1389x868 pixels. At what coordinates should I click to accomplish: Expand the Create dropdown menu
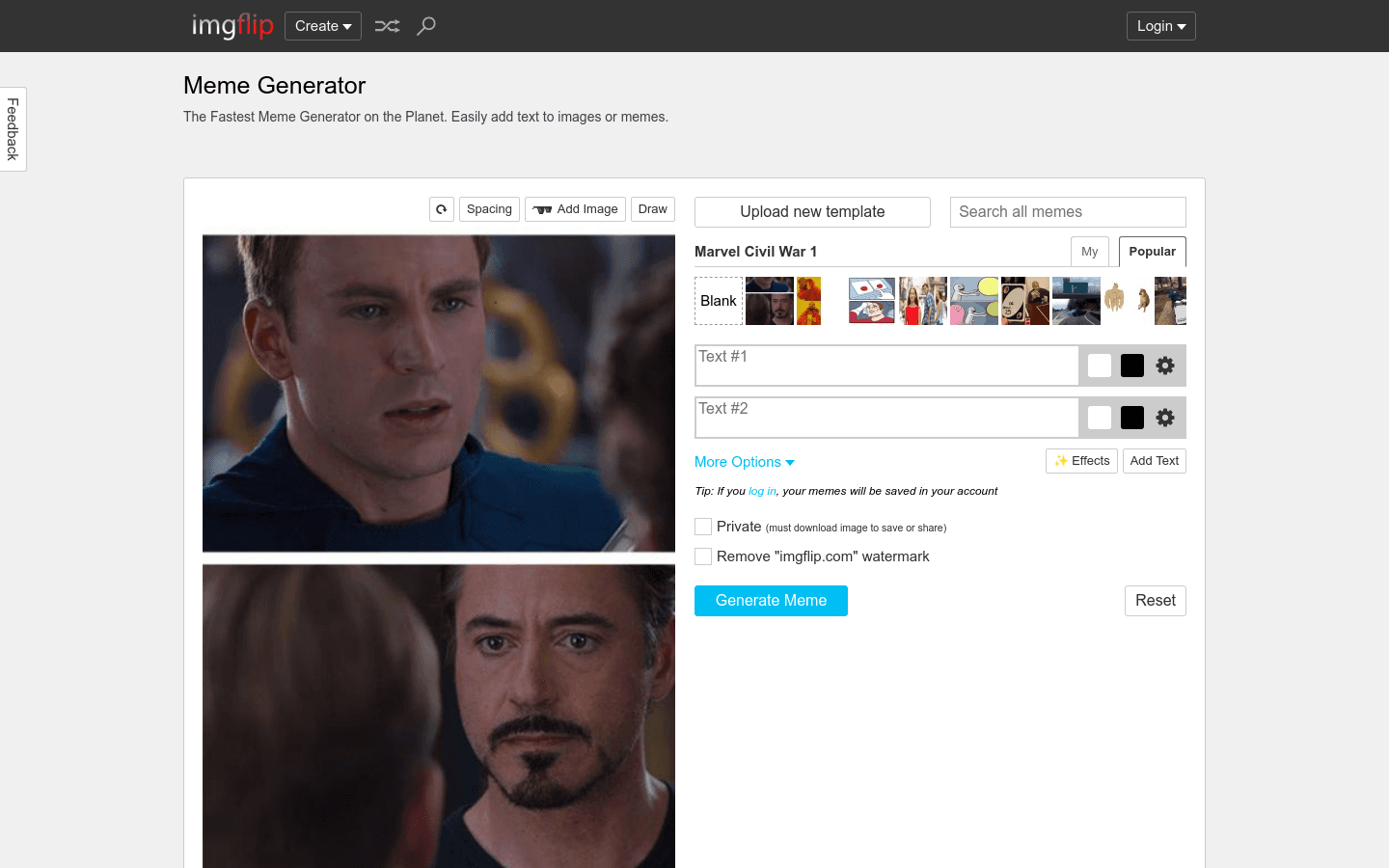pyautogui.click(x=323, y=26)
